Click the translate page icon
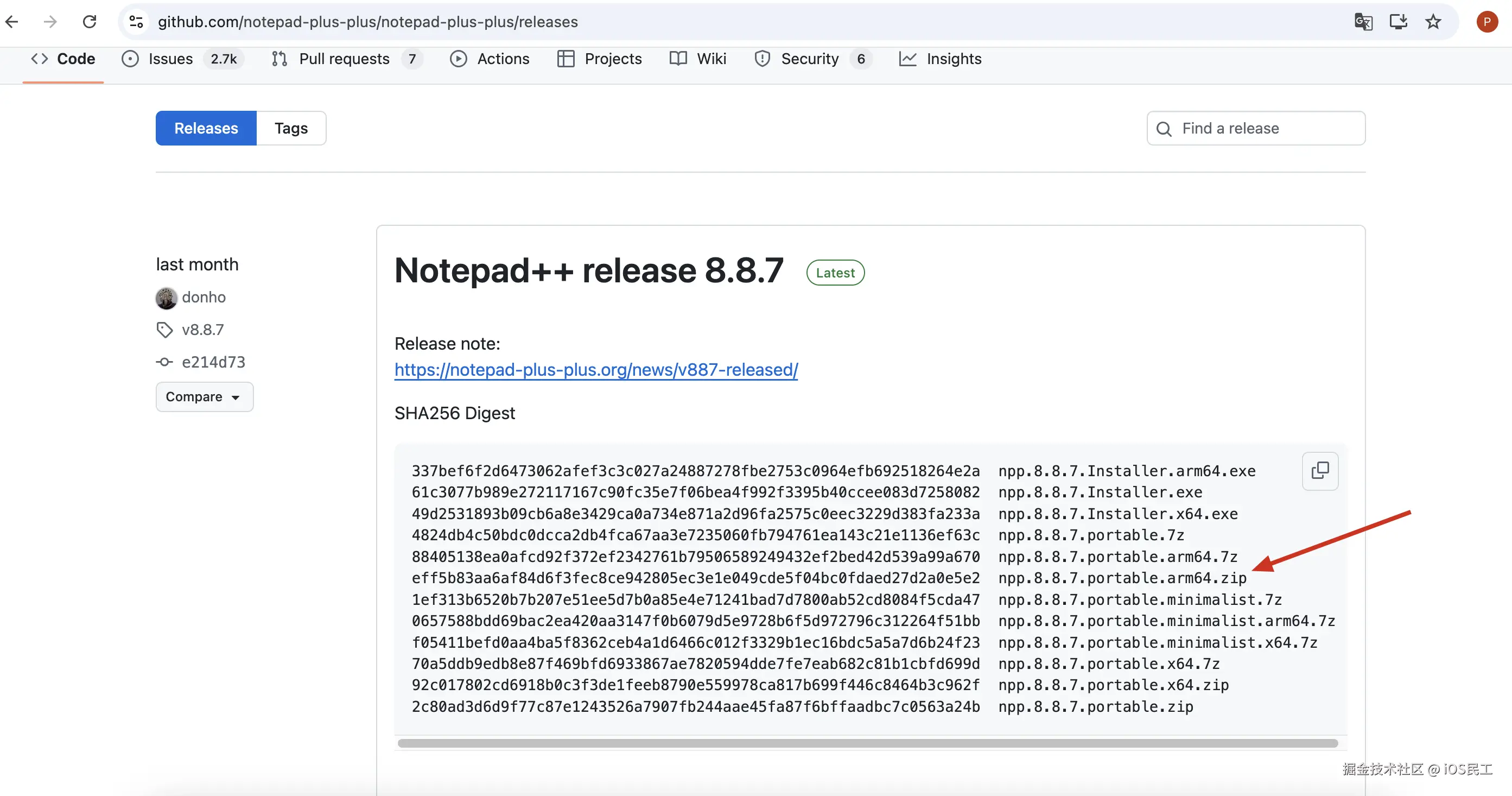The image size is (1512, 796). (1363, 22)
